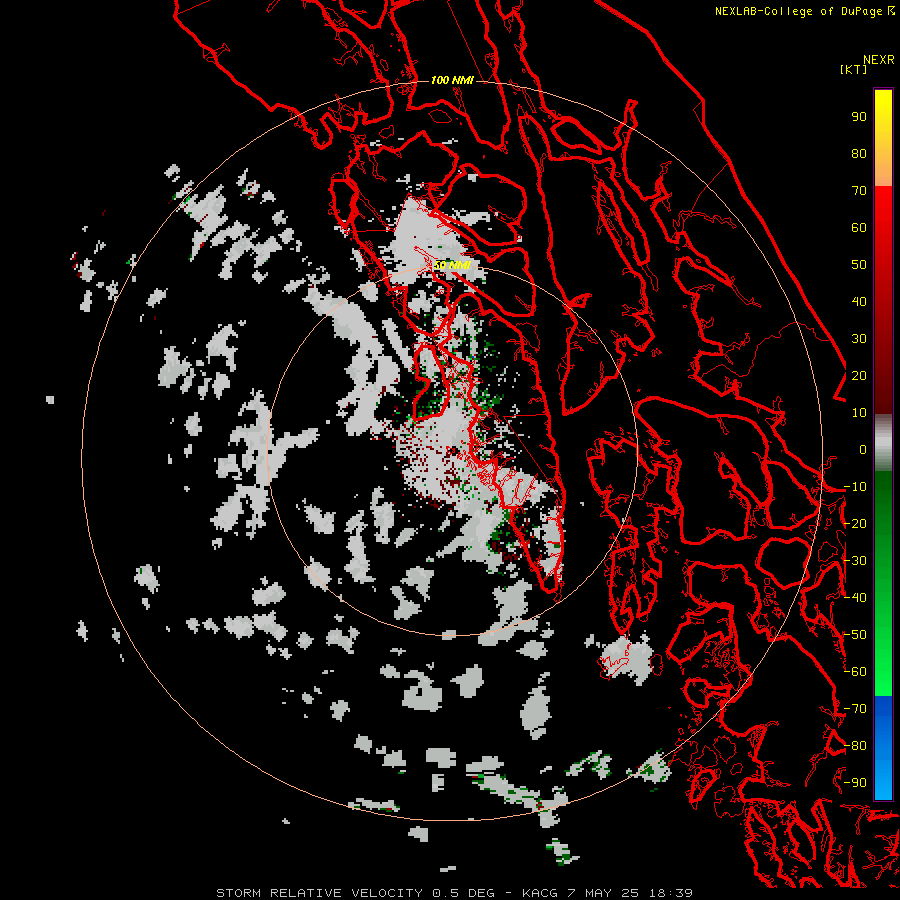The height and width of the screenshot is (900, 900).
Task: Select the -70 value on velocity scale
Action: tap(855, 708)
